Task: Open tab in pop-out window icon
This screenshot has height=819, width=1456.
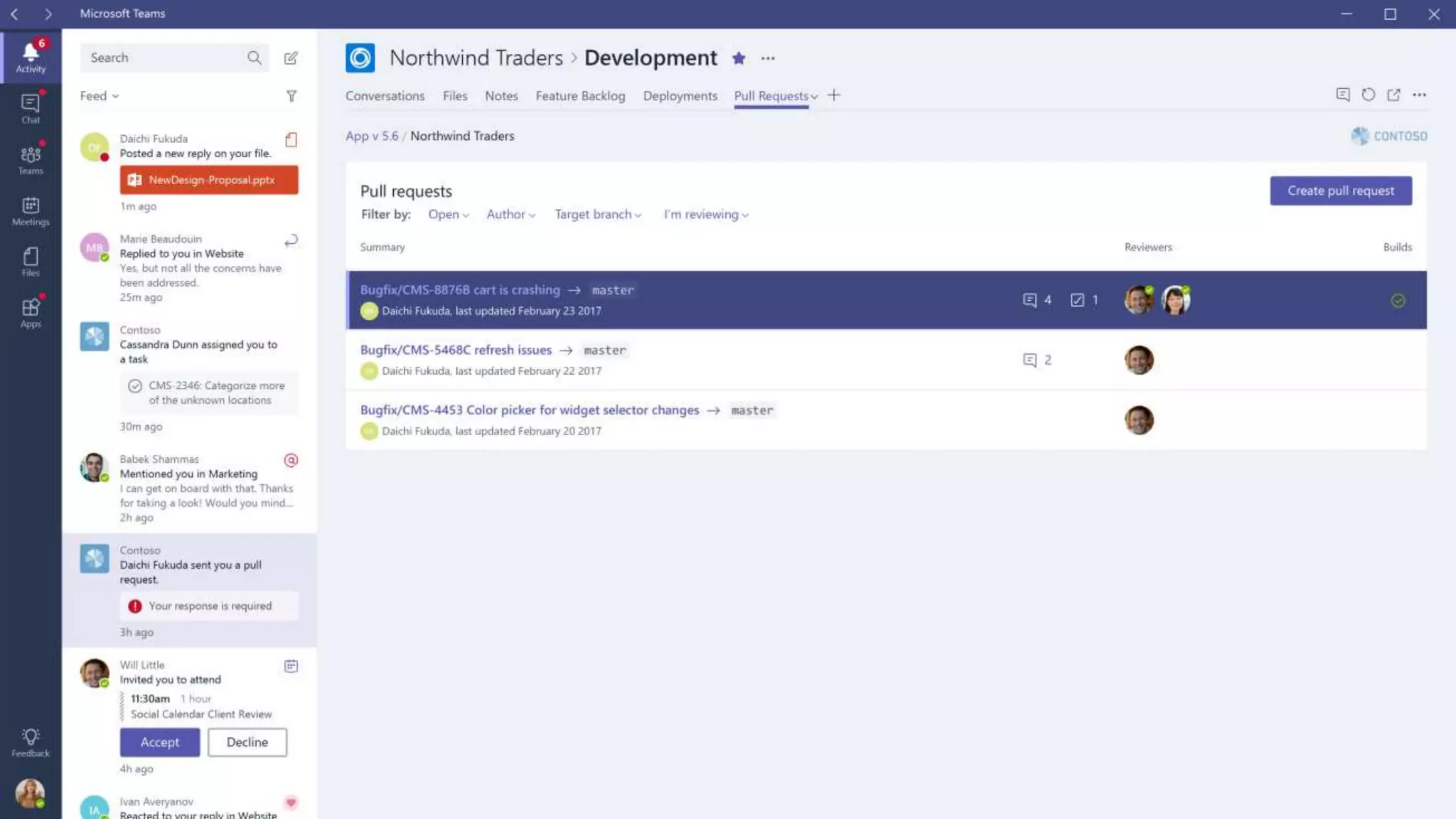Action: pos(1393,95)
